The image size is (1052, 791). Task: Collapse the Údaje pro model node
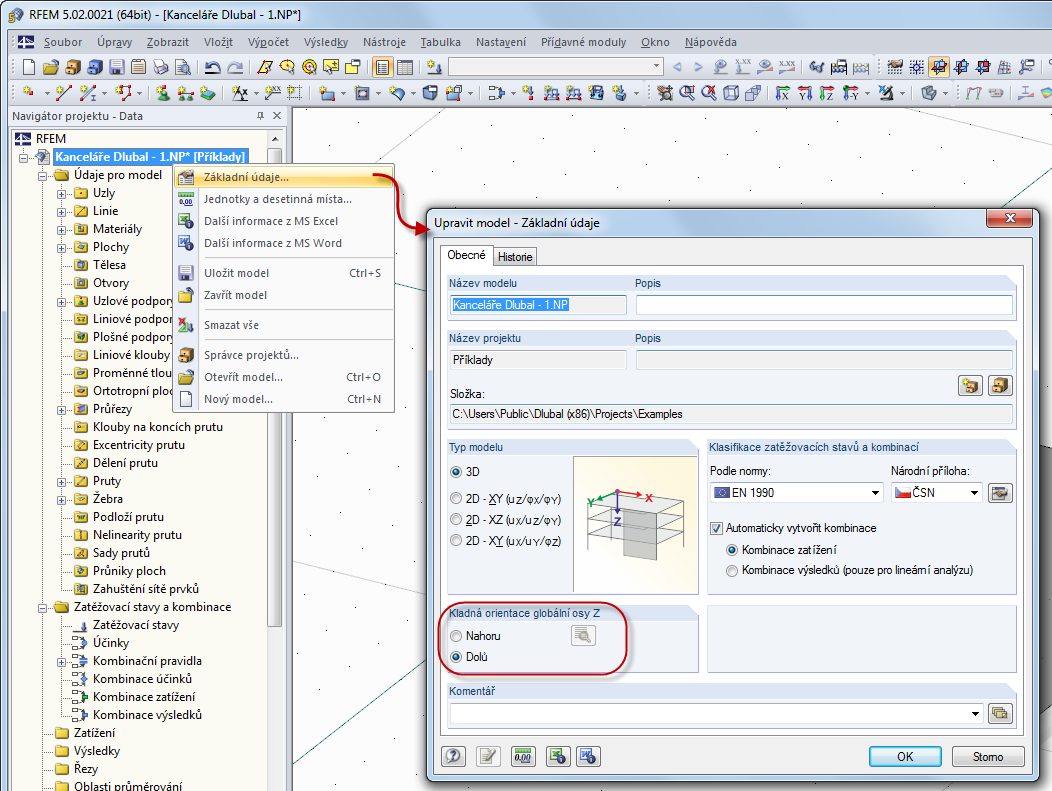(x=42, y=176)
